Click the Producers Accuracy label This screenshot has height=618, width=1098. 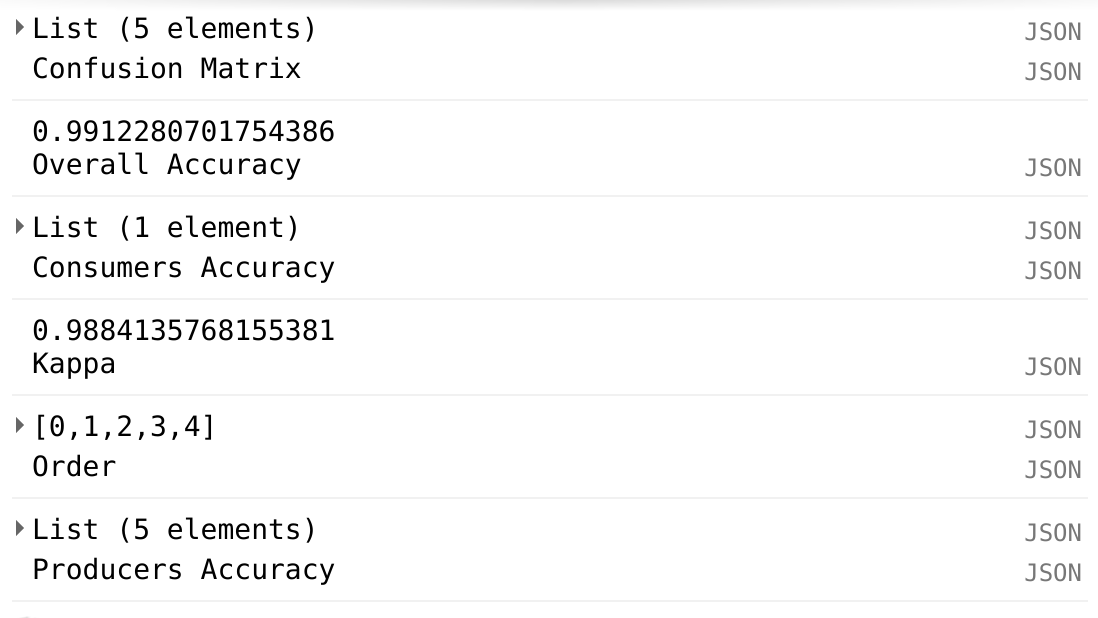coord(183,569)
